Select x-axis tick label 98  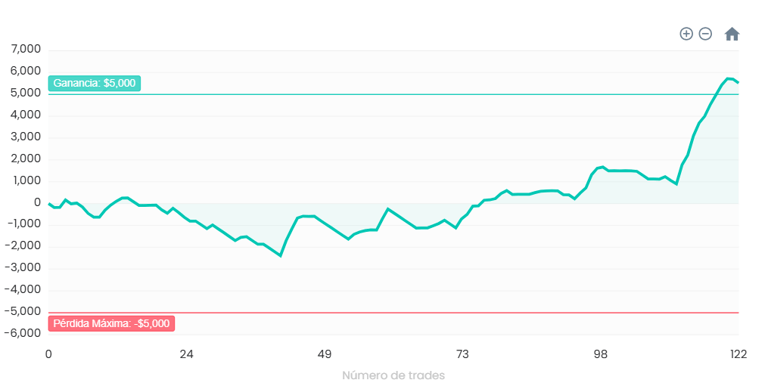point(600,355)
